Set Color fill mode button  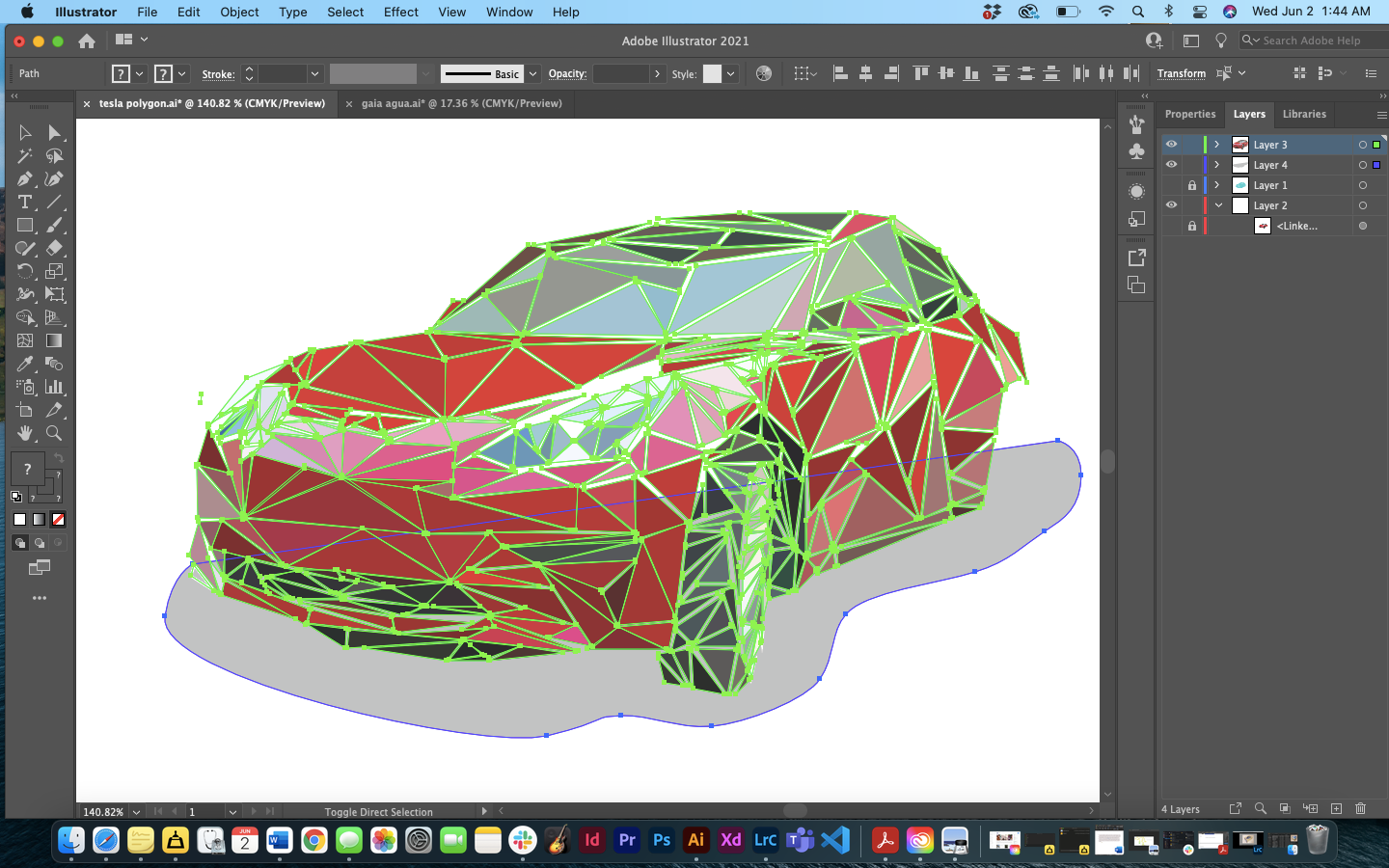[x=19, y=519]
